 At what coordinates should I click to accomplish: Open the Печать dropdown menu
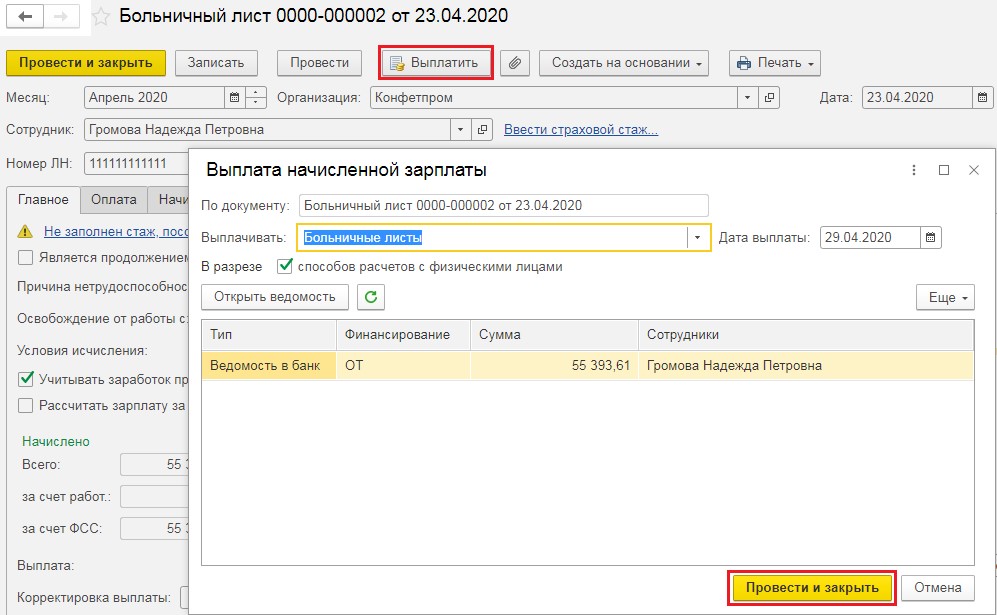774,63
